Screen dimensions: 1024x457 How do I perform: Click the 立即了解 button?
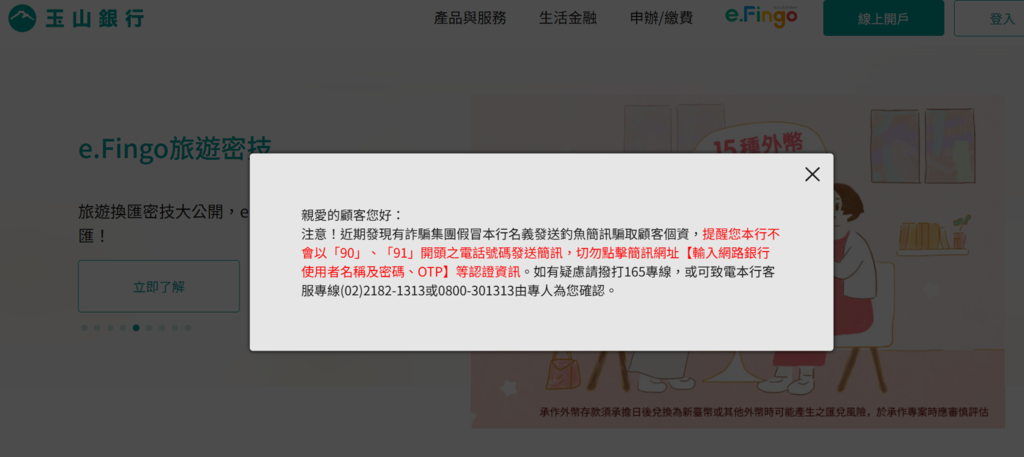pos(159,287)
